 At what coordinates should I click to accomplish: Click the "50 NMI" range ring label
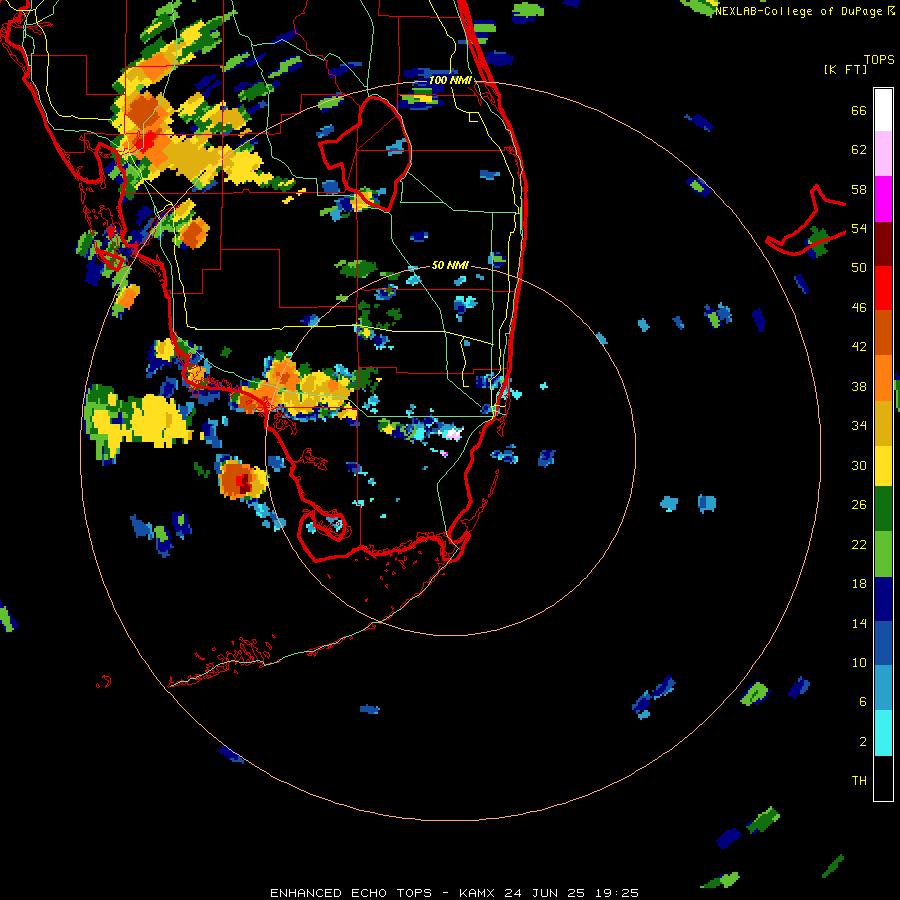click(450, 265)
